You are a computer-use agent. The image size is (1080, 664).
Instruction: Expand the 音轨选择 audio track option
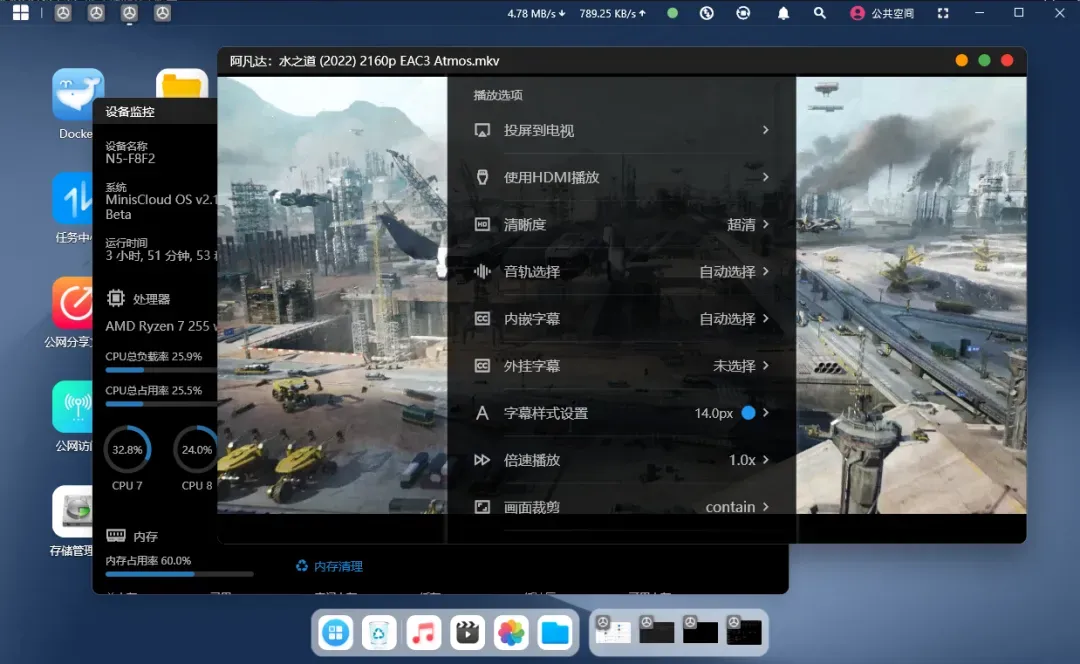point(621,272)
